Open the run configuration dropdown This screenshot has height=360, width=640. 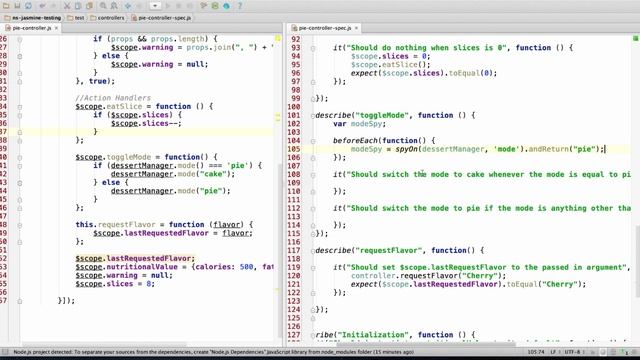155,6
